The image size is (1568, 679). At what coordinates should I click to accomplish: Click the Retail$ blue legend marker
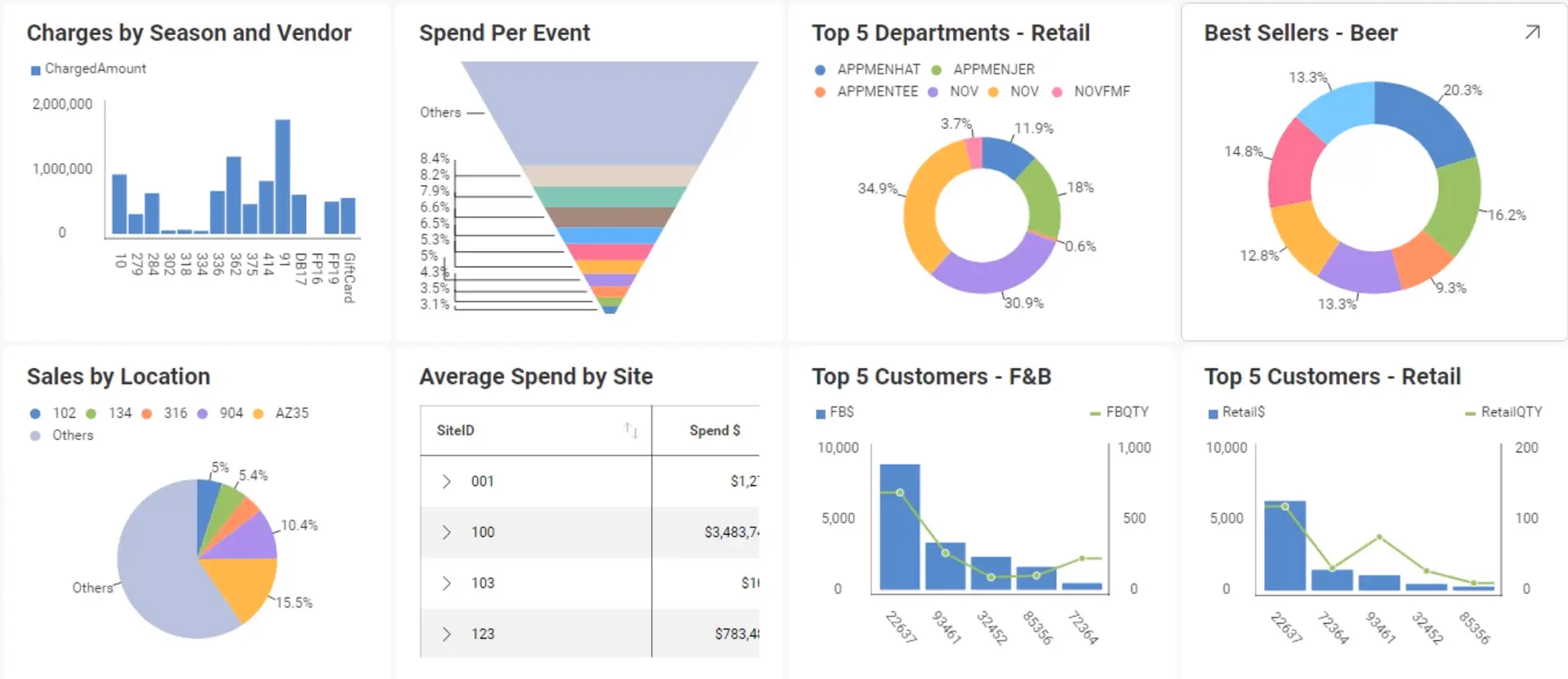point(1213,414)
